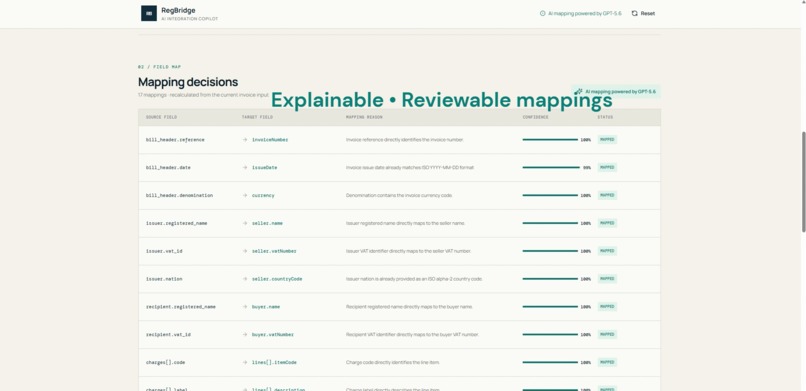Select target field buyer.name
Screen dimensions: 806x391
[266, 307]
